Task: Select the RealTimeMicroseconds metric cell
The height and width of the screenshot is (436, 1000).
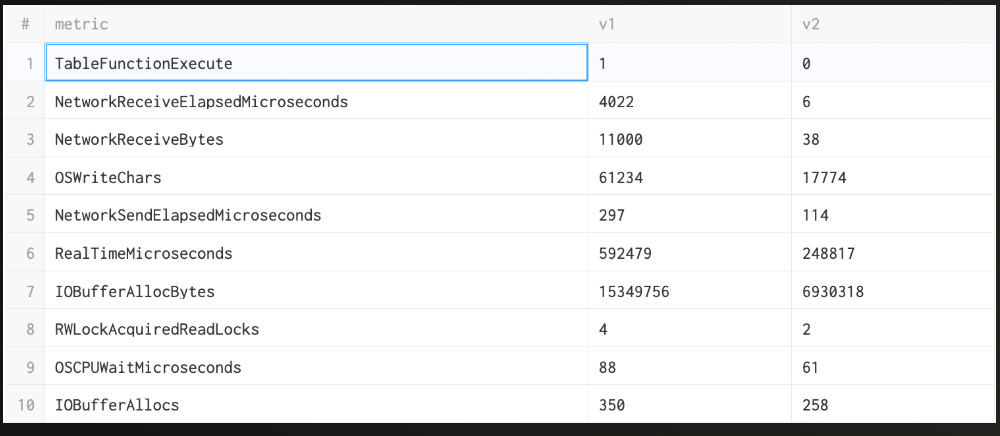Action: point(316,253)
